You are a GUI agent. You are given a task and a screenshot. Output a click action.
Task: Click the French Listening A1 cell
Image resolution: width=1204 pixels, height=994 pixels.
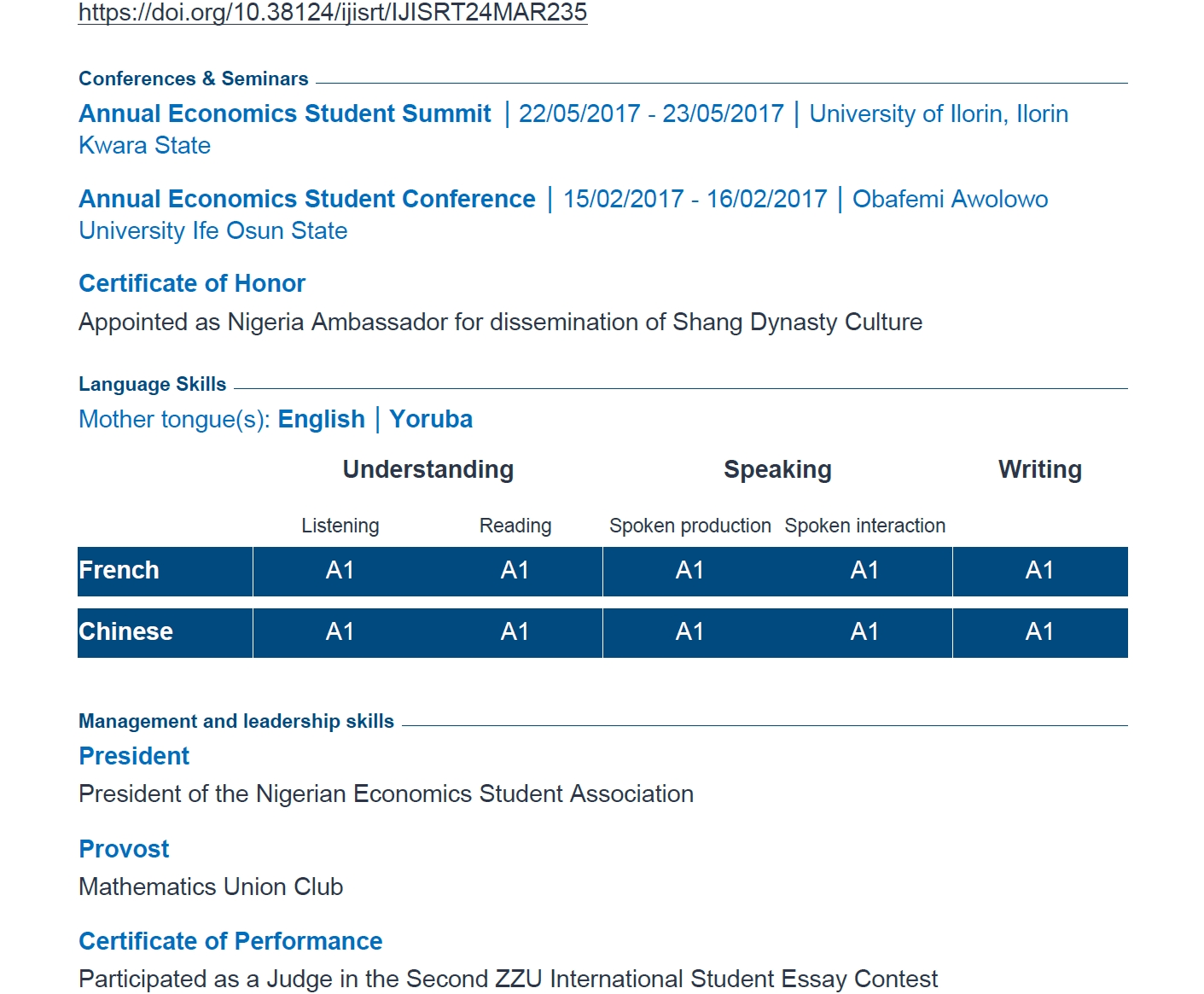(x=340, y=570)
